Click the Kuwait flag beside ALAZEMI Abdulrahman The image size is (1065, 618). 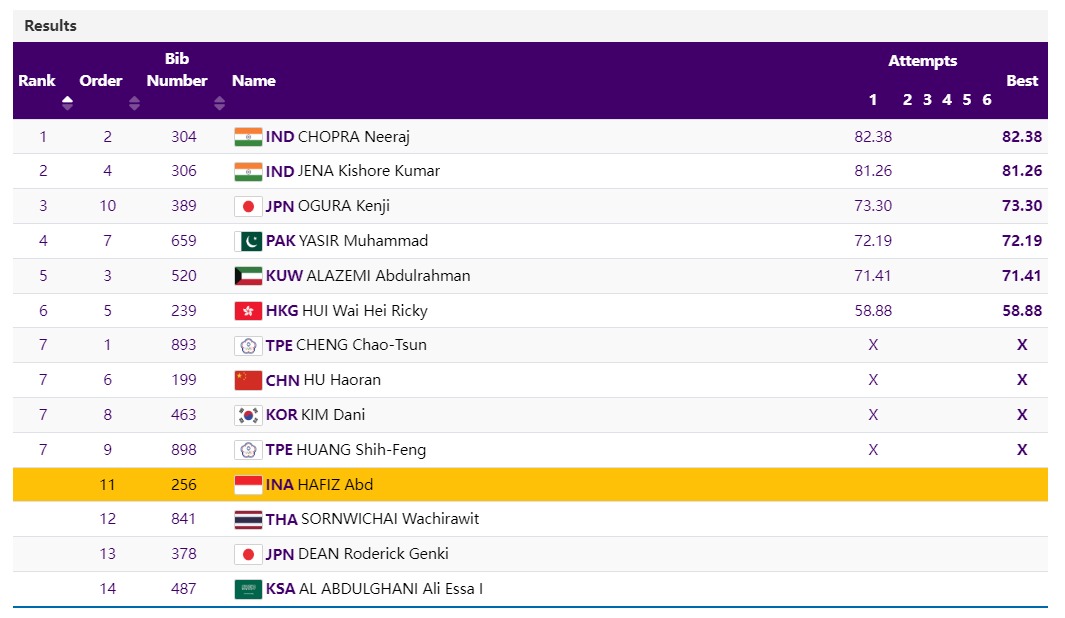click(x=247, y=276)
